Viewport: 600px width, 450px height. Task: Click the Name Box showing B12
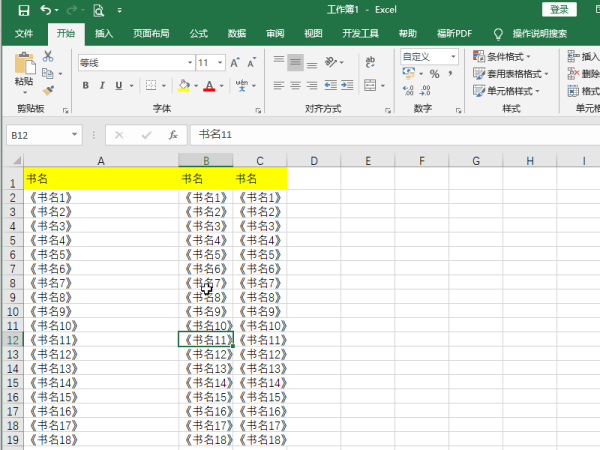tap(38, 134)
